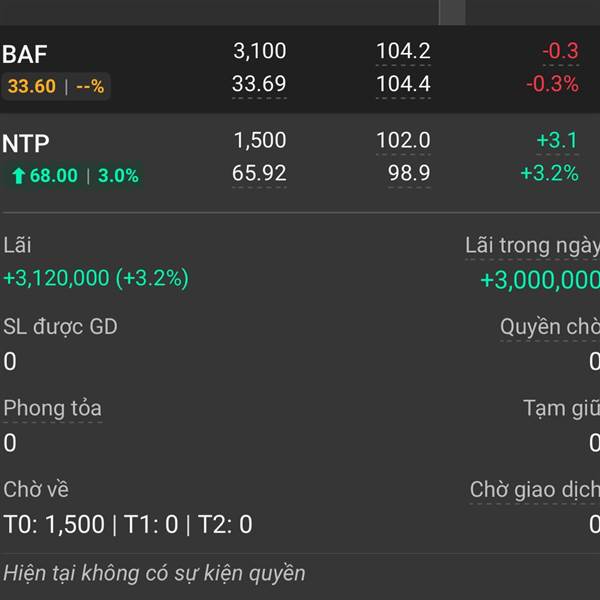
Task: Tap the BAF price badge 33.60
Action: (32, 86)
